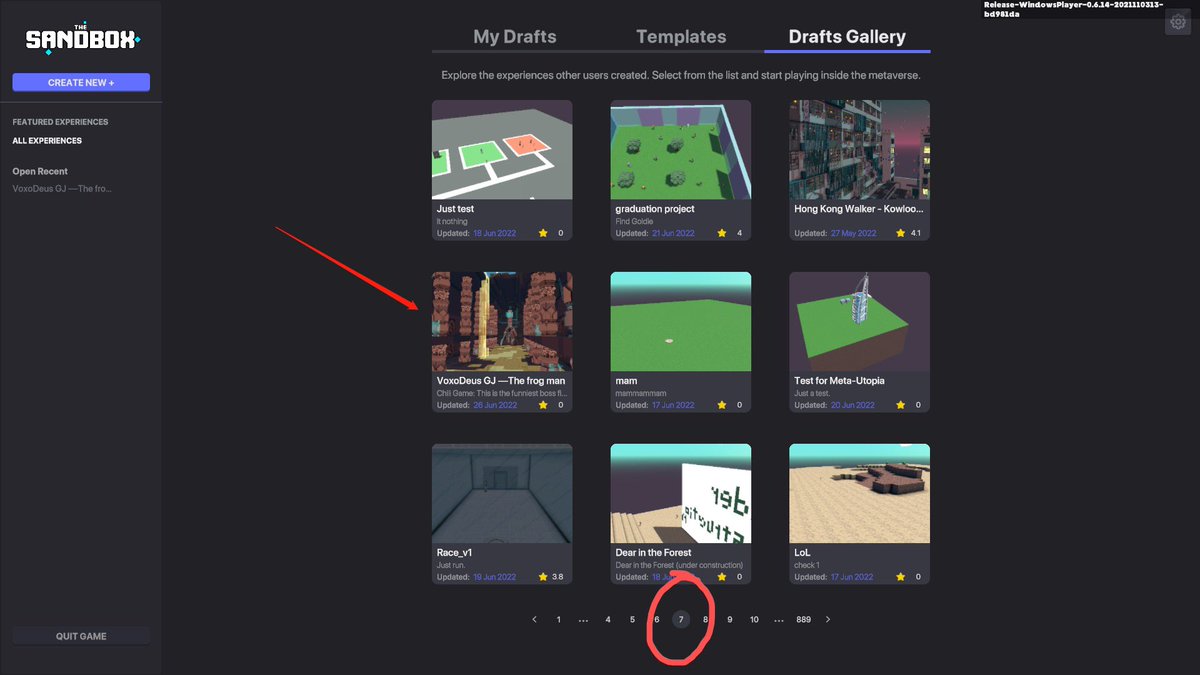Image resolution: width=1200 pixels, height=675 pixels.
Task: Click the 'Dear in the Forest' title text
Action: pos(653,553)
